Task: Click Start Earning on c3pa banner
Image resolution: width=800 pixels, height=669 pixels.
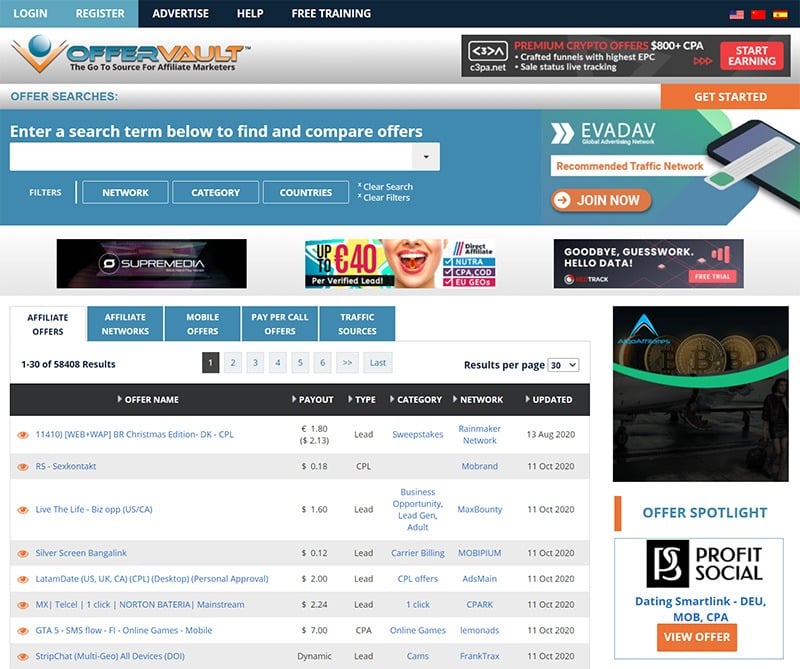Action: [752, 56]
